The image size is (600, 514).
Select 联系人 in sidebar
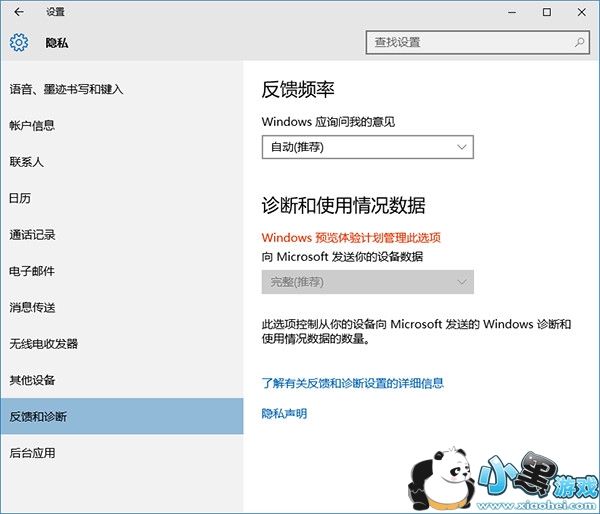(x=122, y=162)
